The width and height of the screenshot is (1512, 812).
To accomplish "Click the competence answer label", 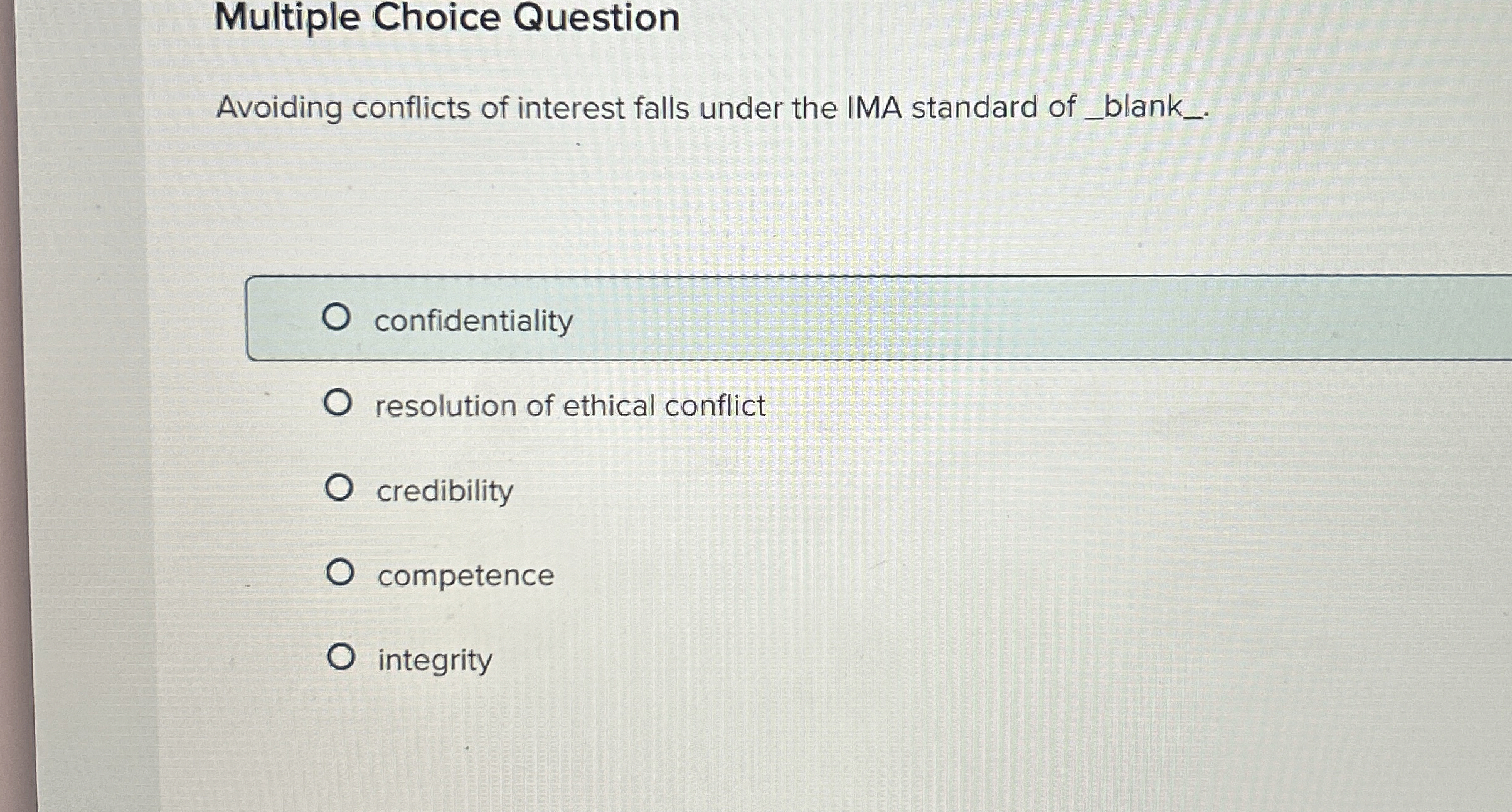I will tap(465, 575).
